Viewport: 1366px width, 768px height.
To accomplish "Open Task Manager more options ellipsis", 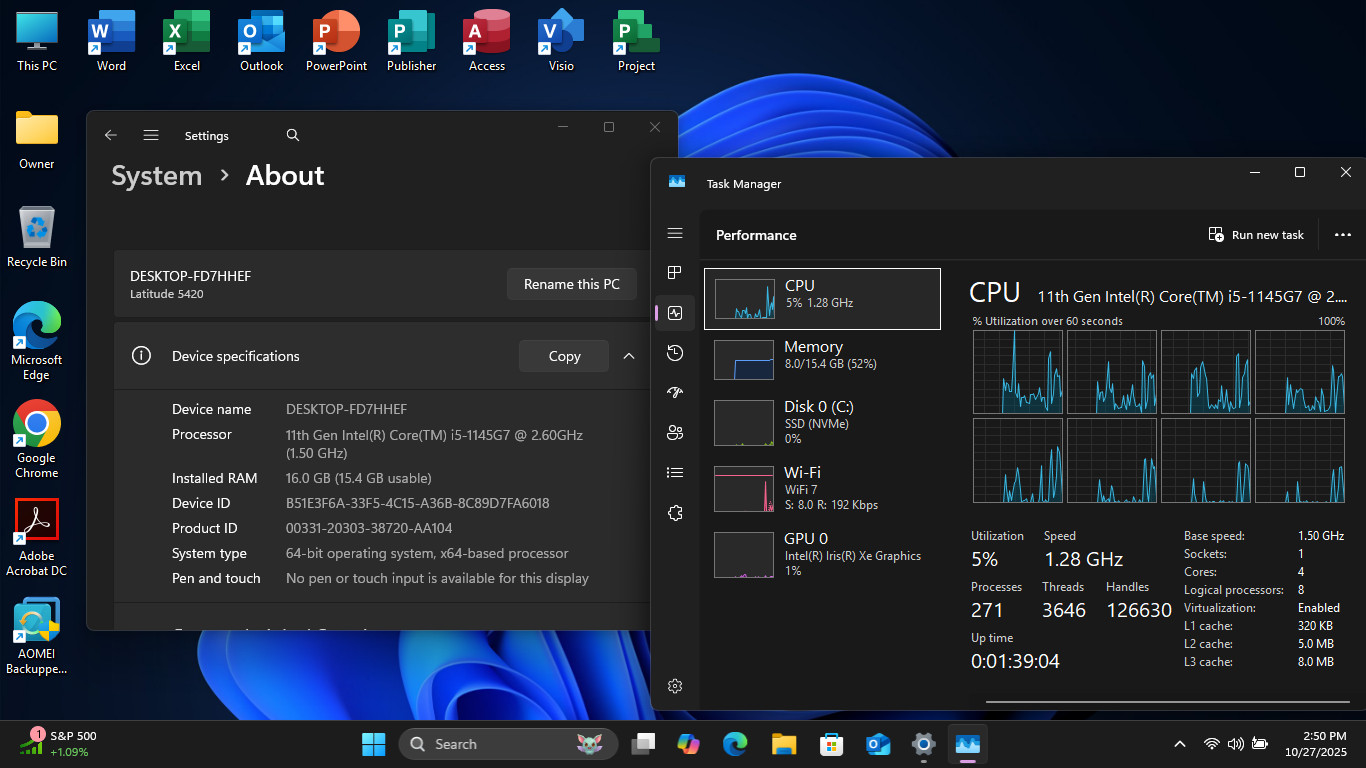I will [x=1343, y=235].
